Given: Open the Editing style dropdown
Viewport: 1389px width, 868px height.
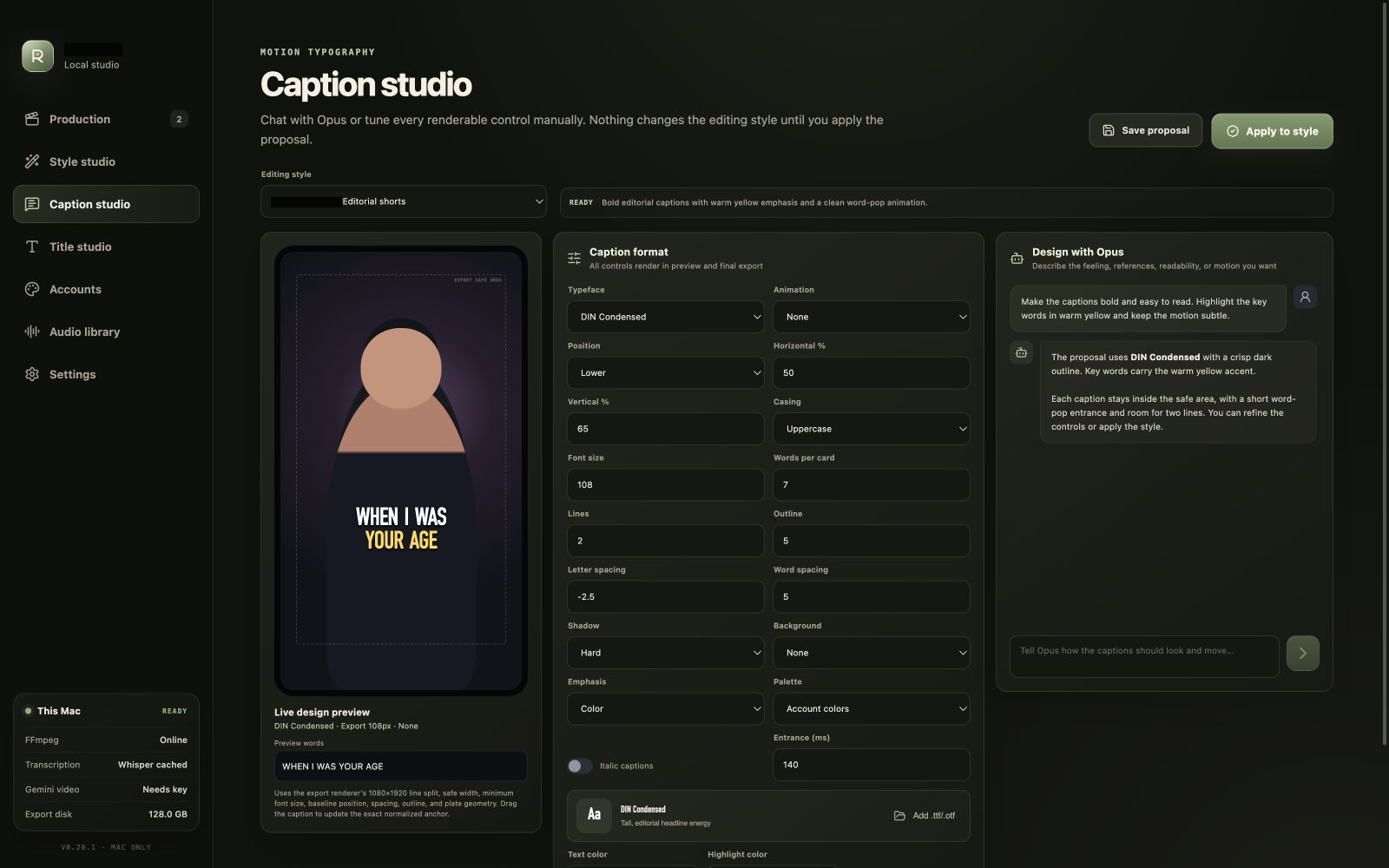Looking at the screenshot, I should click(404, 201).
